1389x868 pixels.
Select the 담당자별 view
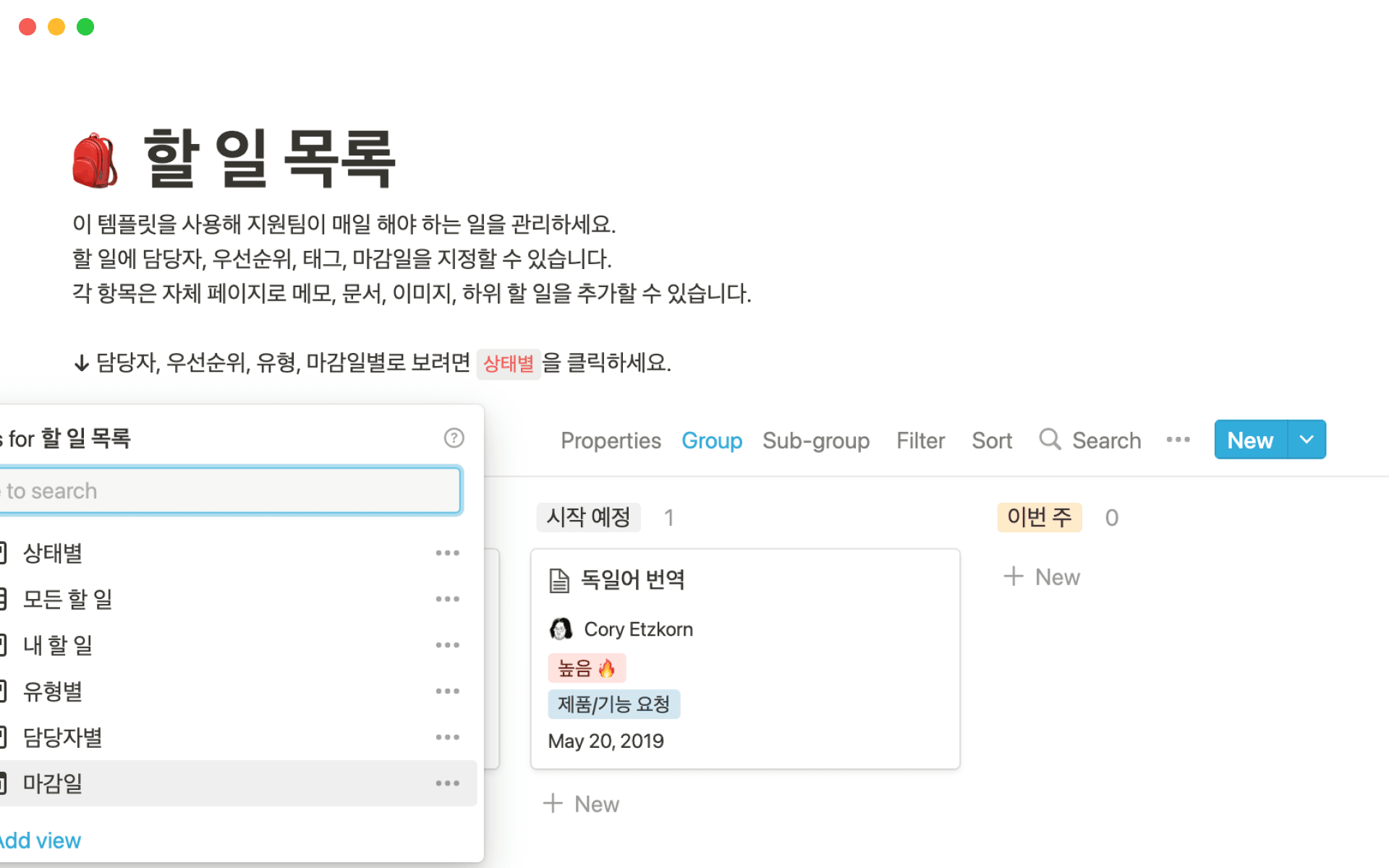(x=62, y=737)
